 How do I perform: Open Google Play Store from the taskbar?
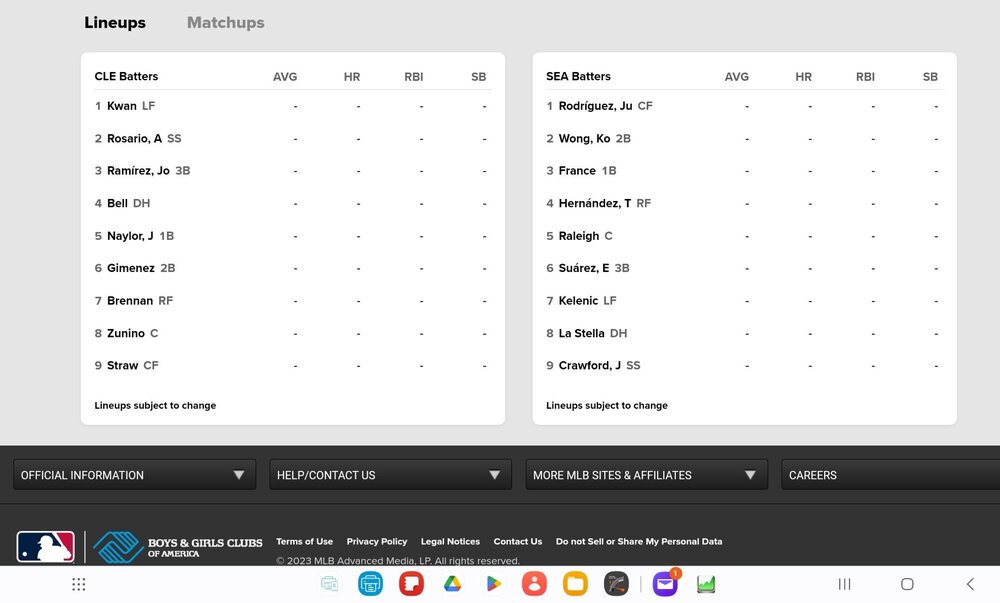(x=493, y=584)
